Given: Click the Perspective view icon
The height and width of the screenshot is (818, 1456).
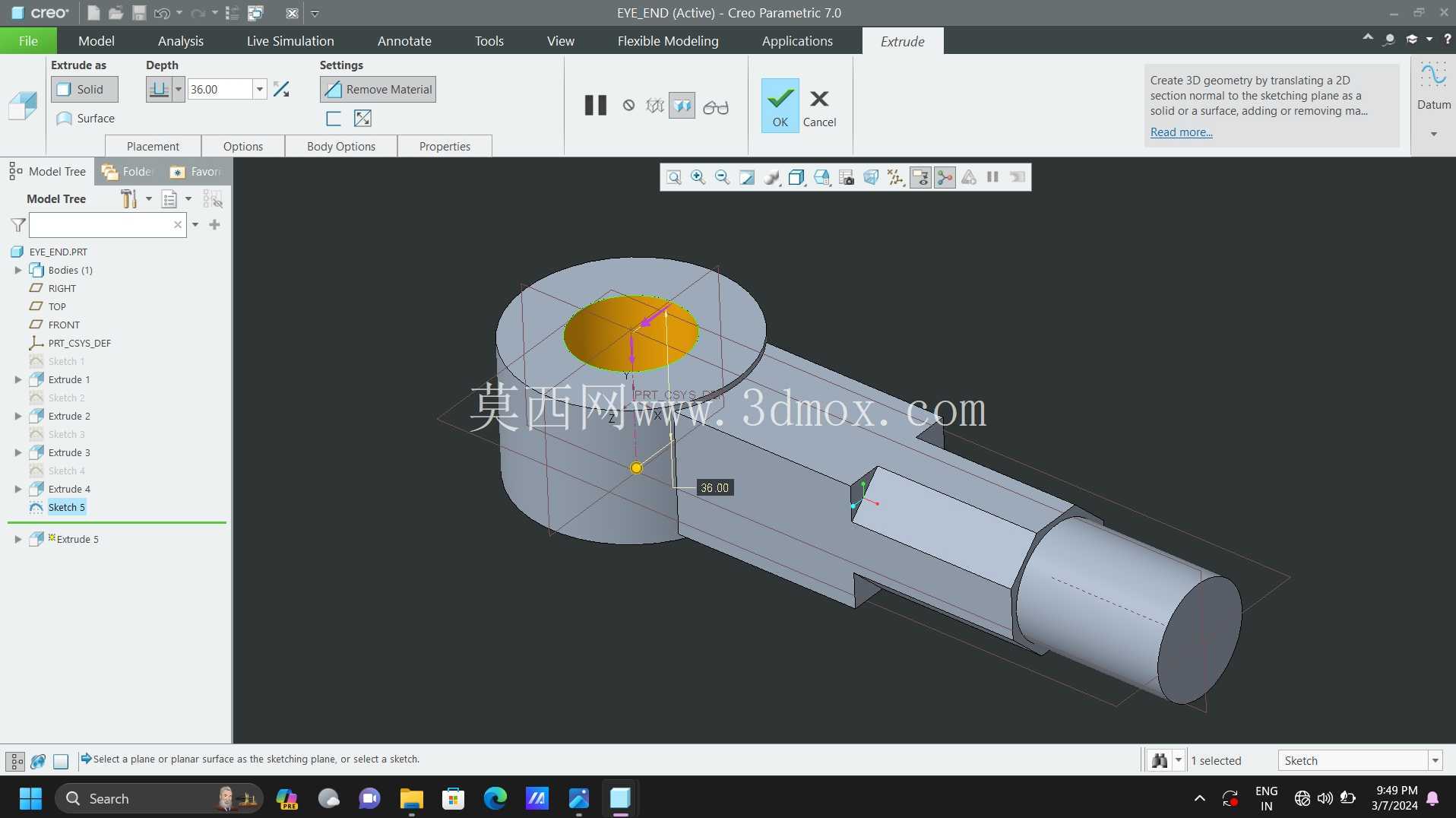Looking at the screenshot, I should pyautogui.click(x=871, y=177).
